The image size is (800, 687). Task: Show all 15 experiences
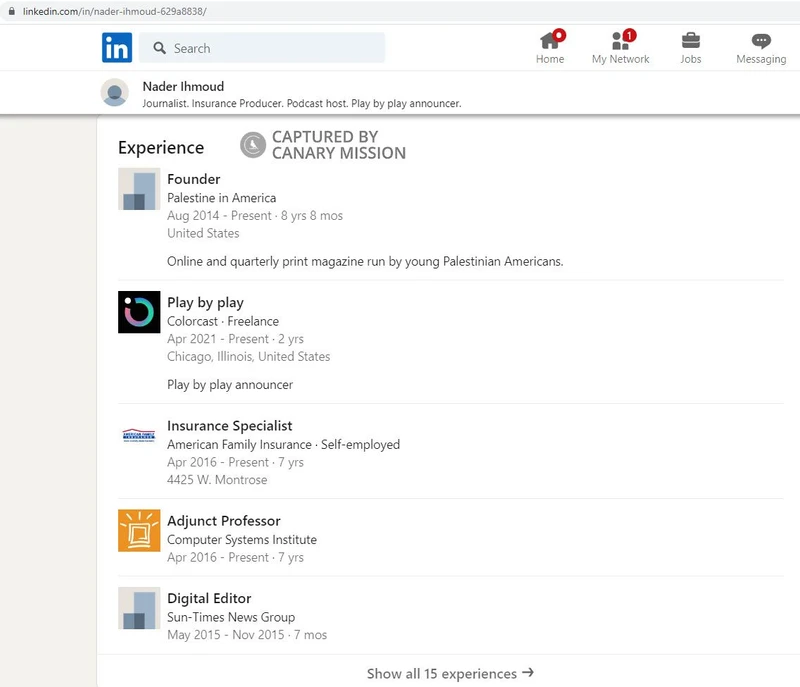click(449, 673)
